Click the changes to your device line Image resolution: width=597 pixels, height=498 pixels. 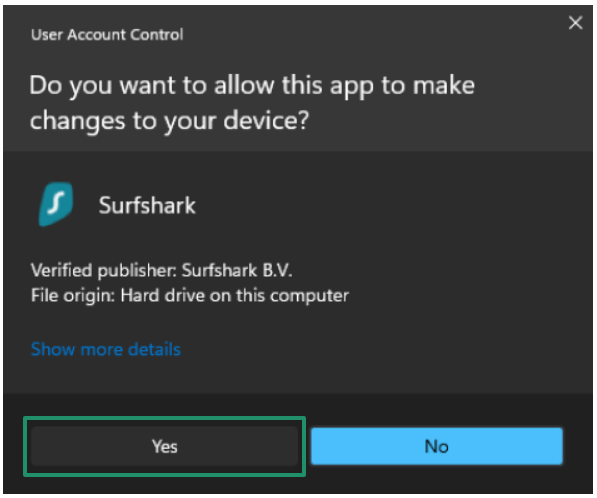tap(169, 121)
